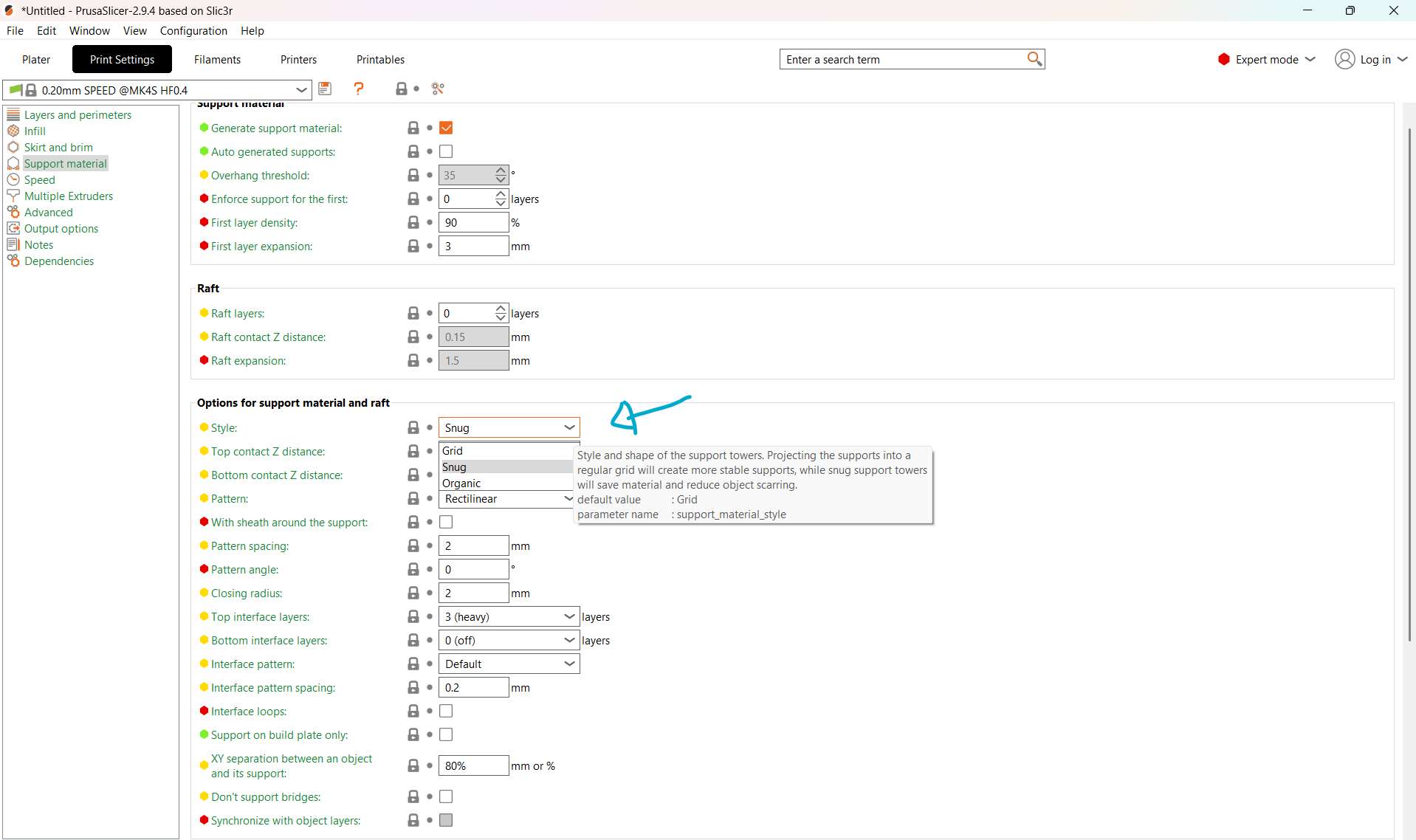1416x840 pixels.
Task: Select Organic from the Style list
Action: coord(506,483)
